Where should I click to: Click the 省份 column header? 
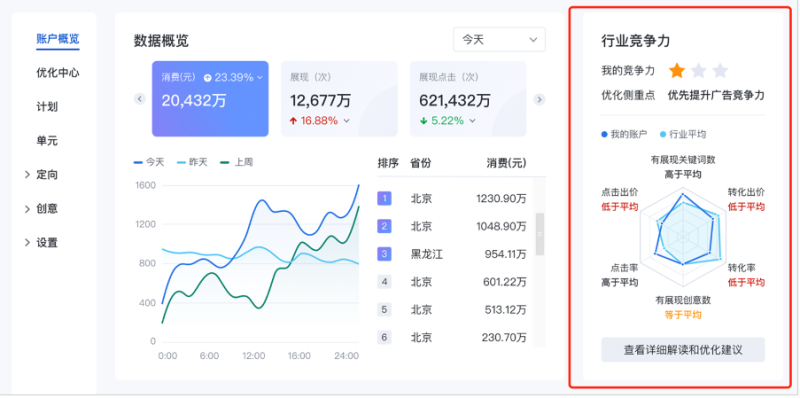(x=421, y=163)
